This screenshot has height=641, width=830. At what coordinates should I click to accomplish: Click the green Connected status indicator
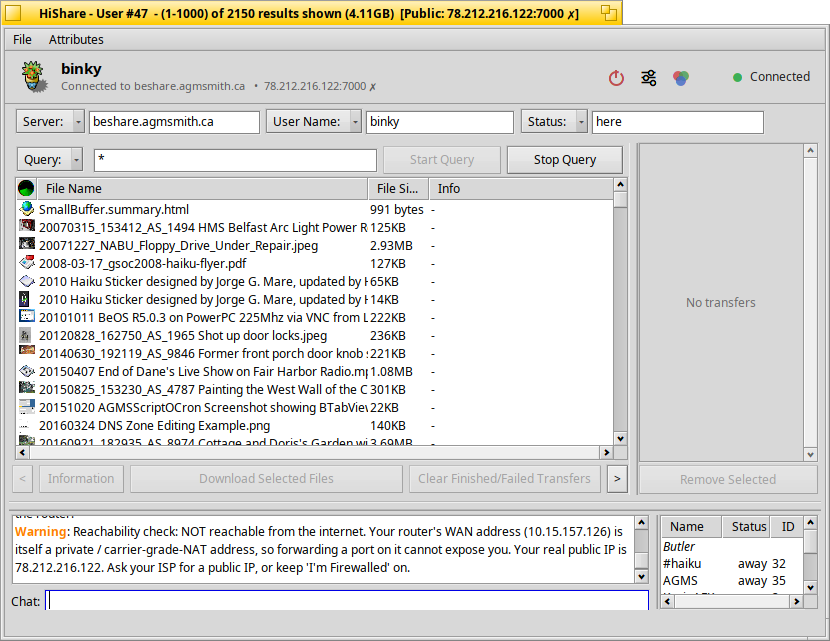[x=737, y=77]
